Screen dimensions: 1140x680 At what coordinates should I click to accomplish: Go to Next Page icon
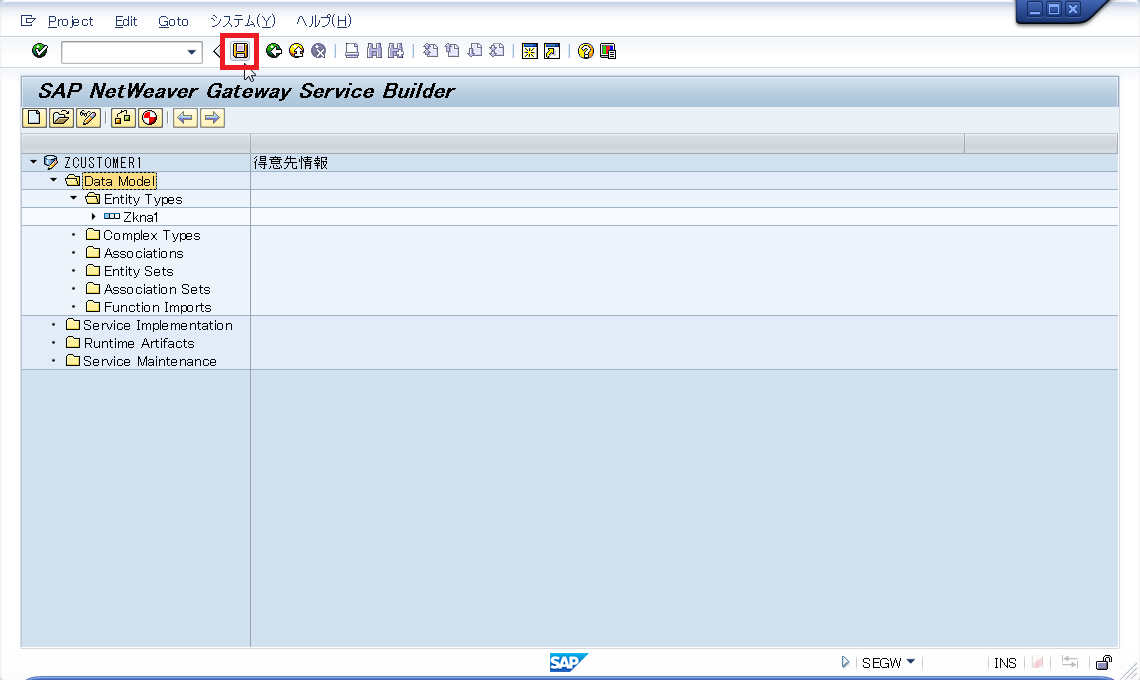[475, 51]
